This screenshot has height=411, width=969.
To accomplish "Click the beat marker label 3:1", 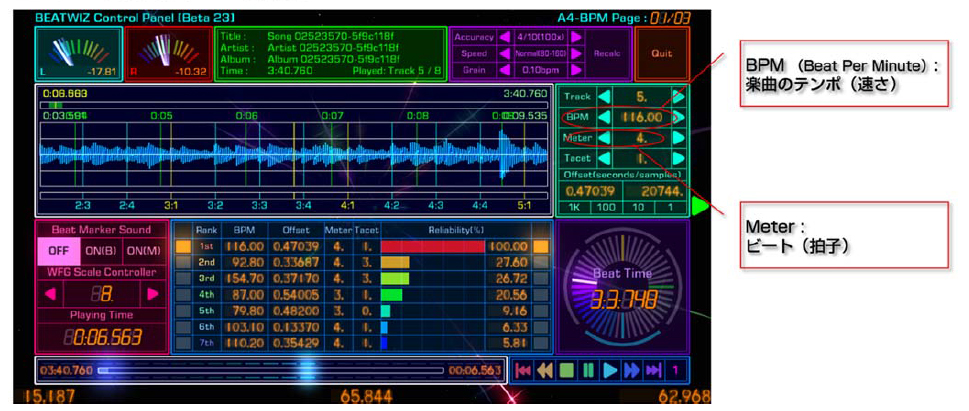I will pyautogui.click(x=171, y=205).
